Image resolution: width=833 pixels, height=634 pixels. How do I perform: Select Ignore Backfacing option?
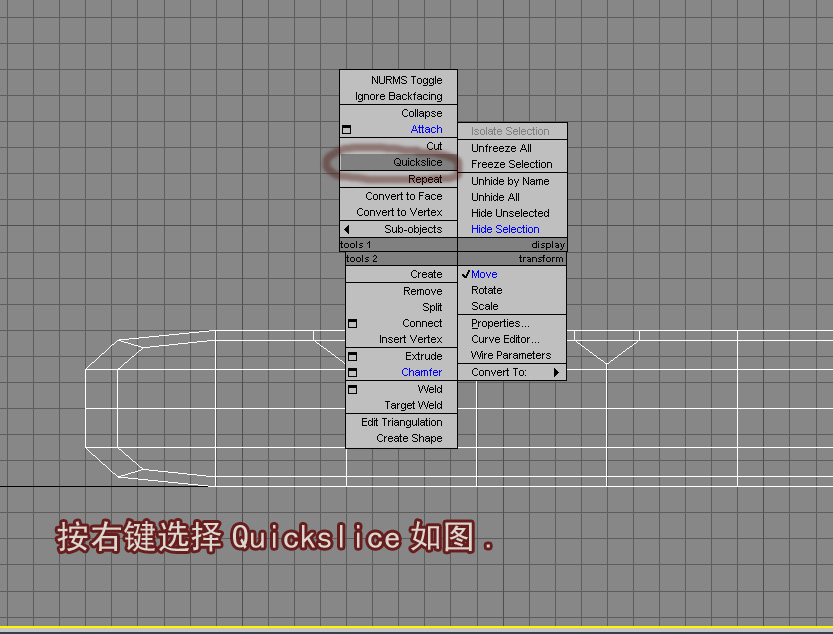point(398,96)
